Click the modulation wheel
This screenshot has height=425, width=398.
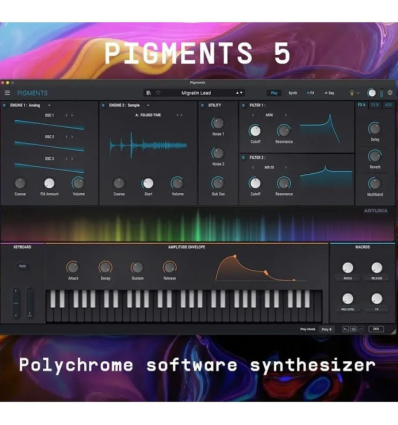point(30,303)
